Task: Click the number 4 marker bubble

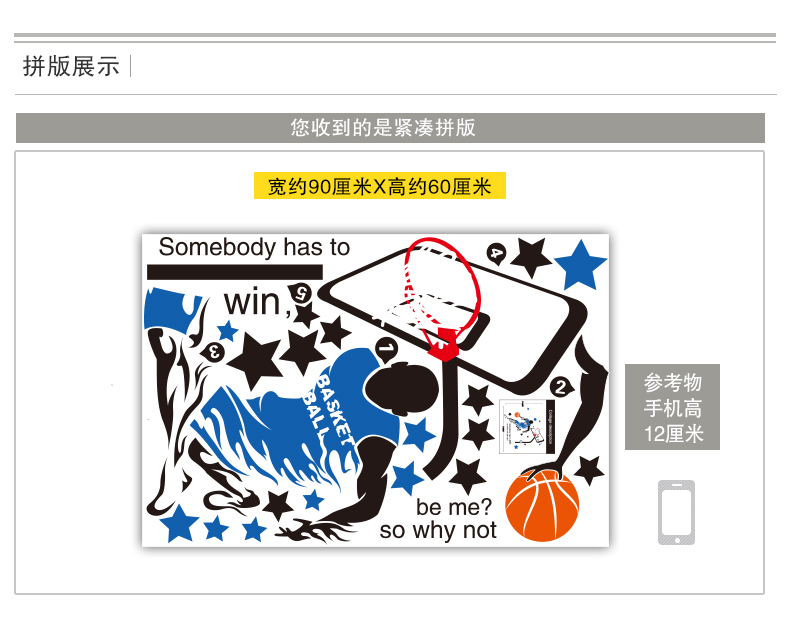Action: coord(496,253)
